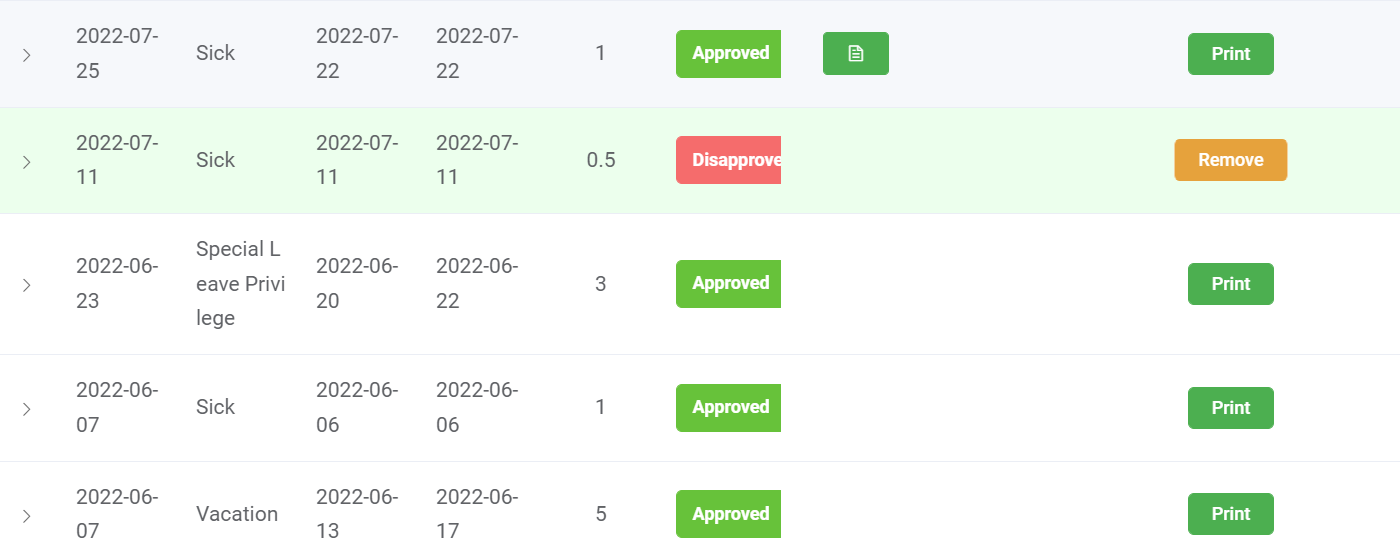Click Approved badge on Special Leave Privilege row
The image size is (1400, 560).
tap(729, 284)
